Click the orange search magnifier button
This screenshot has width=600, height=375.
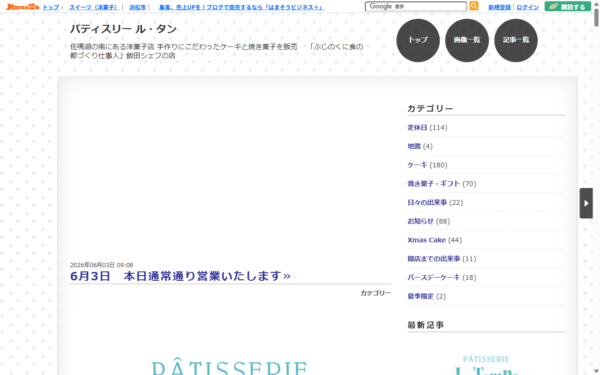tap(474, 6)
